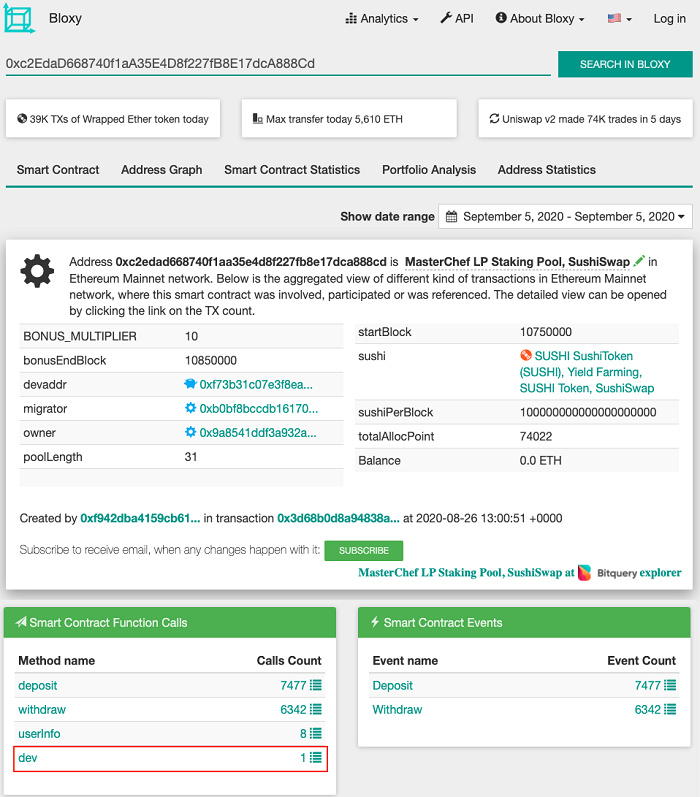Click the calendar icon in date range
This screenshot has width=700, height=797.
coord(451,217)
